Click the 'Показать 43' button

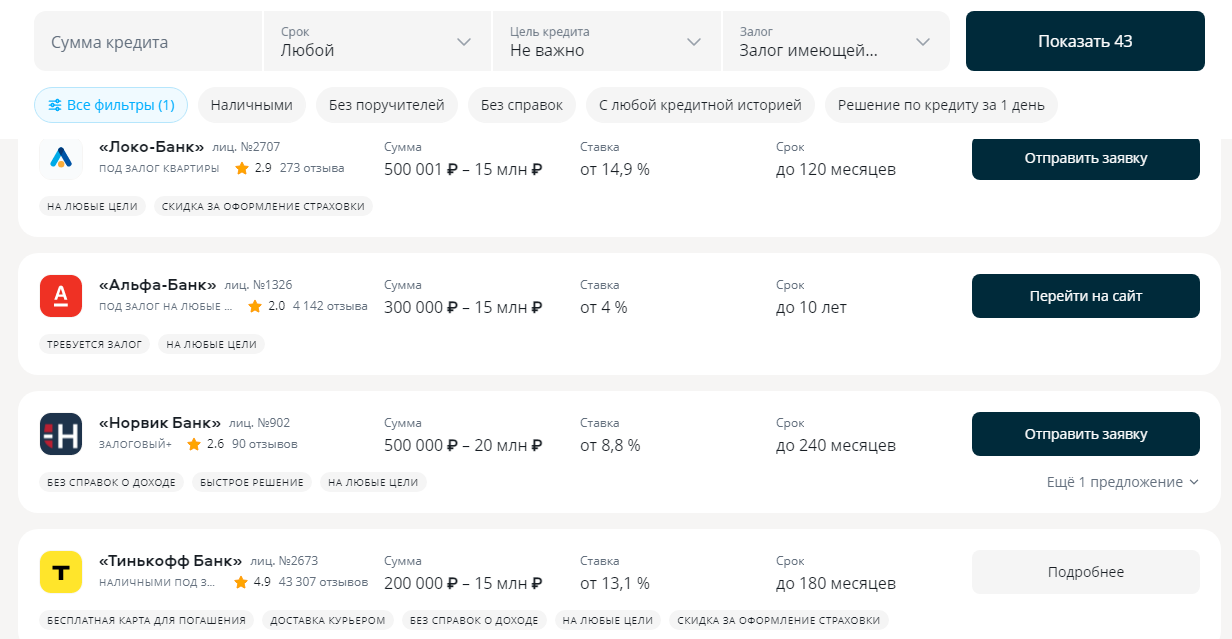pyautogui.click(x=1085, y=41)
